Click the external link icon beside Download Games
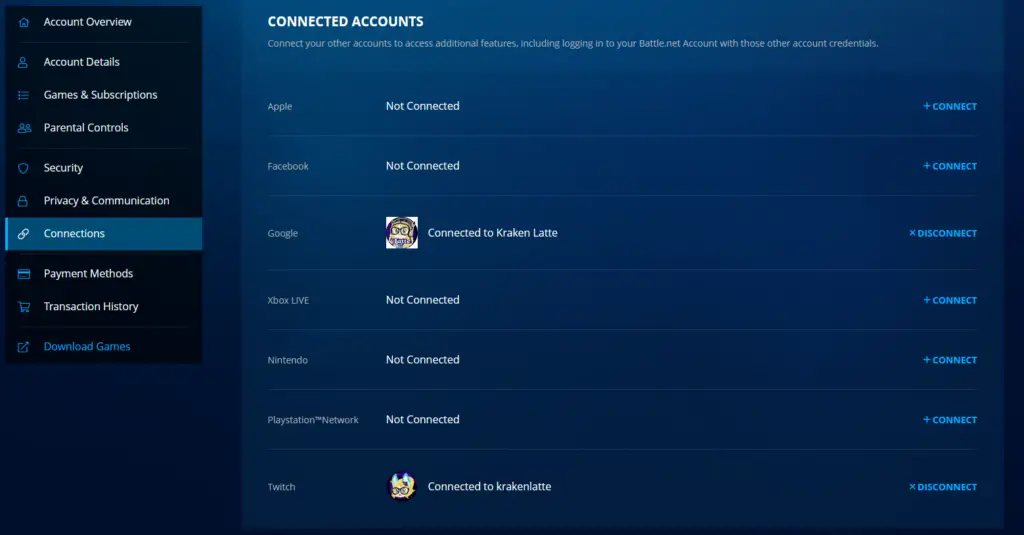 [24, 347]
